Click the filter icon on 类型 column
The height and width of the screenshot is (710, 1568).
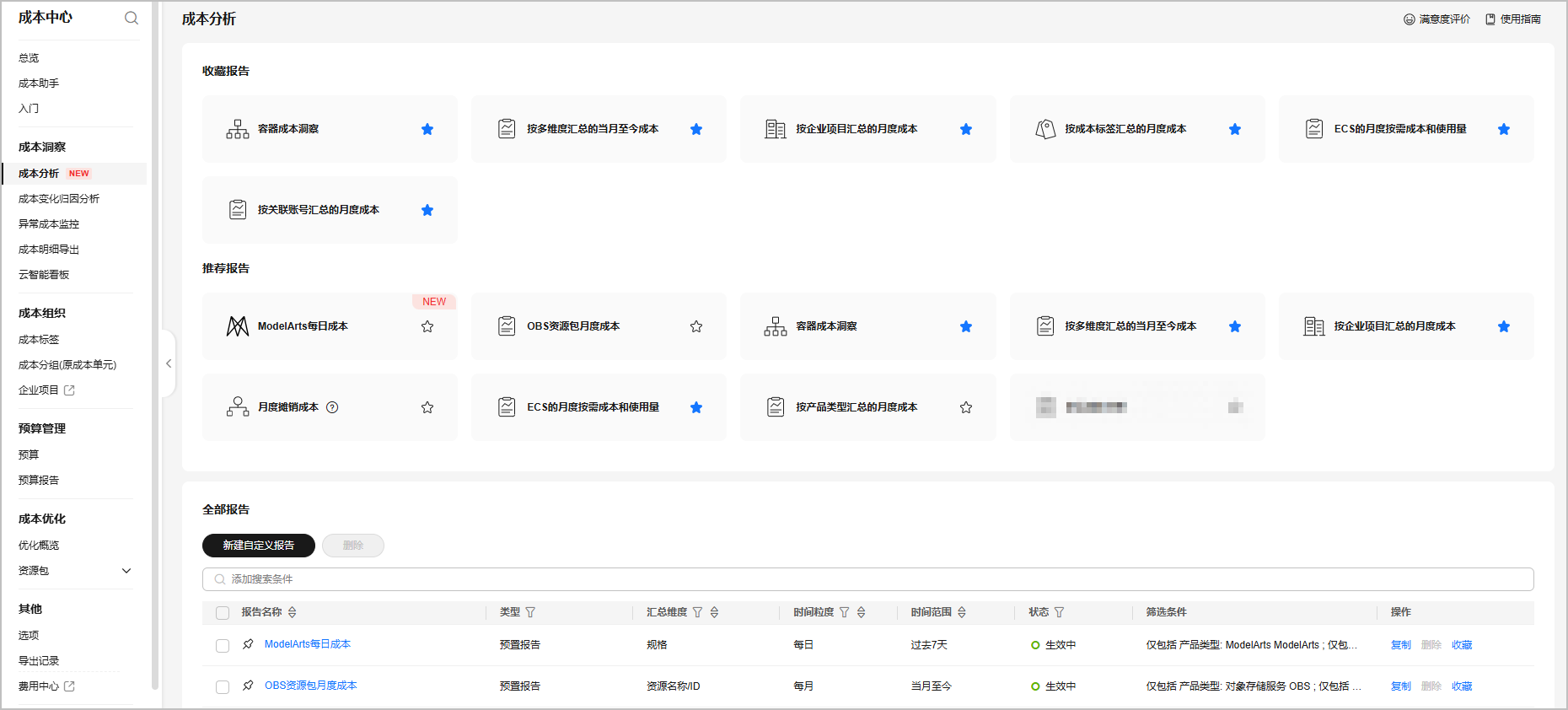[530, 612]
